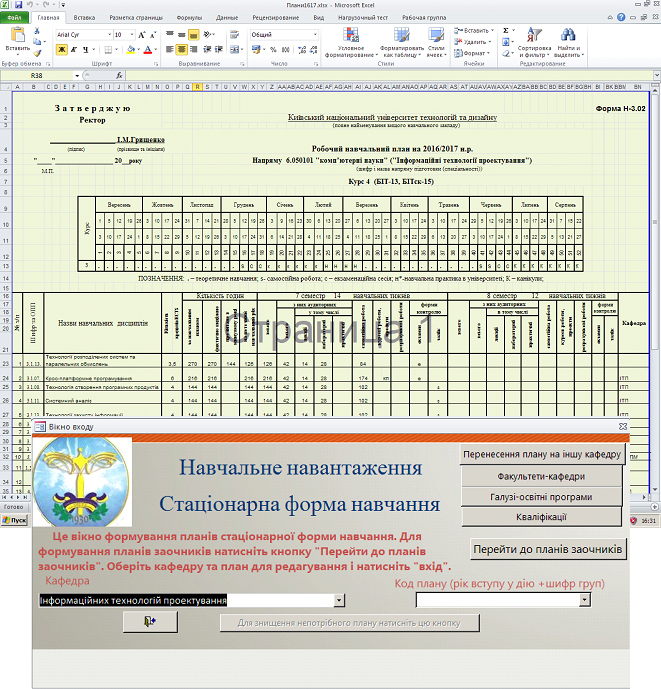This screenshot has width=661, height=689.
Task: Open the Формат cells menu
Action: [x=472, y=53]
